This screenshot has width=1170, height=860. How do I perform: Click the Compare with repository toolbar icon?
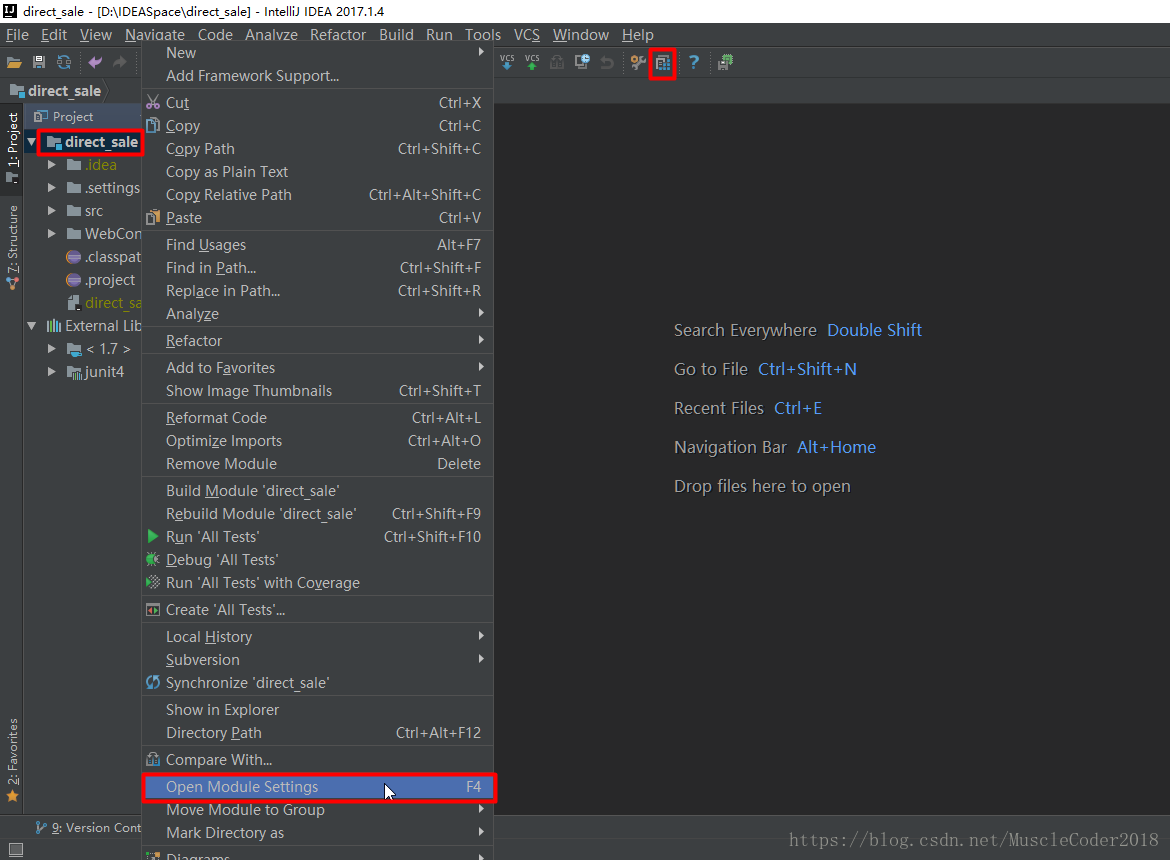(x=557, y=63)
